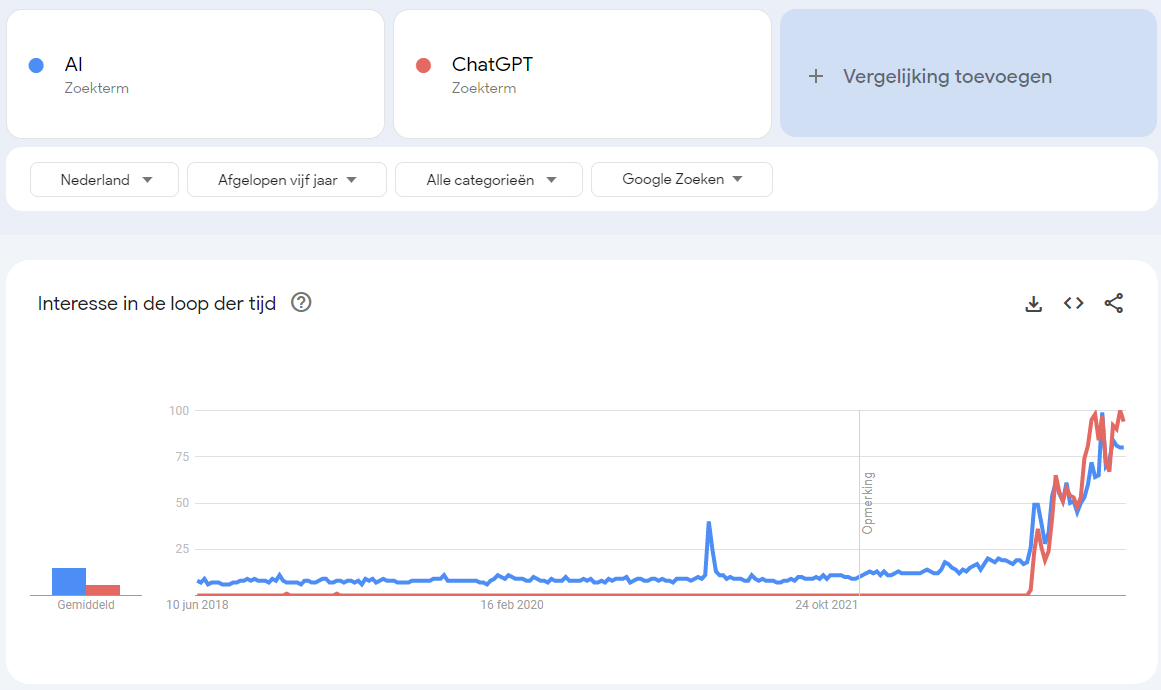Screen dimensions: 1161x690
Task: Click the blue spike on the trend line
Action: coord(710,525)
